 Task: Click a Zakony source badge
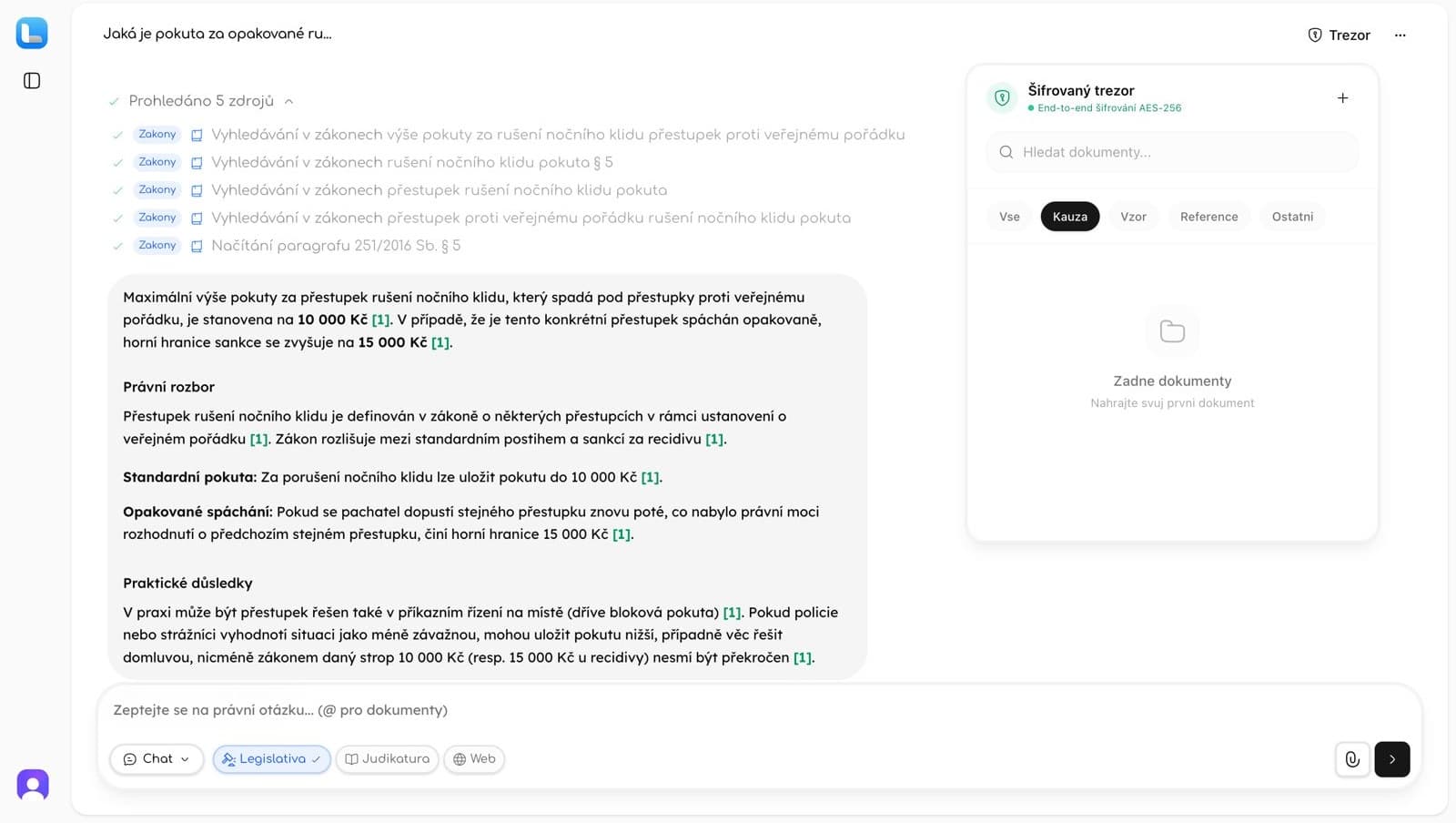point(156,134)
